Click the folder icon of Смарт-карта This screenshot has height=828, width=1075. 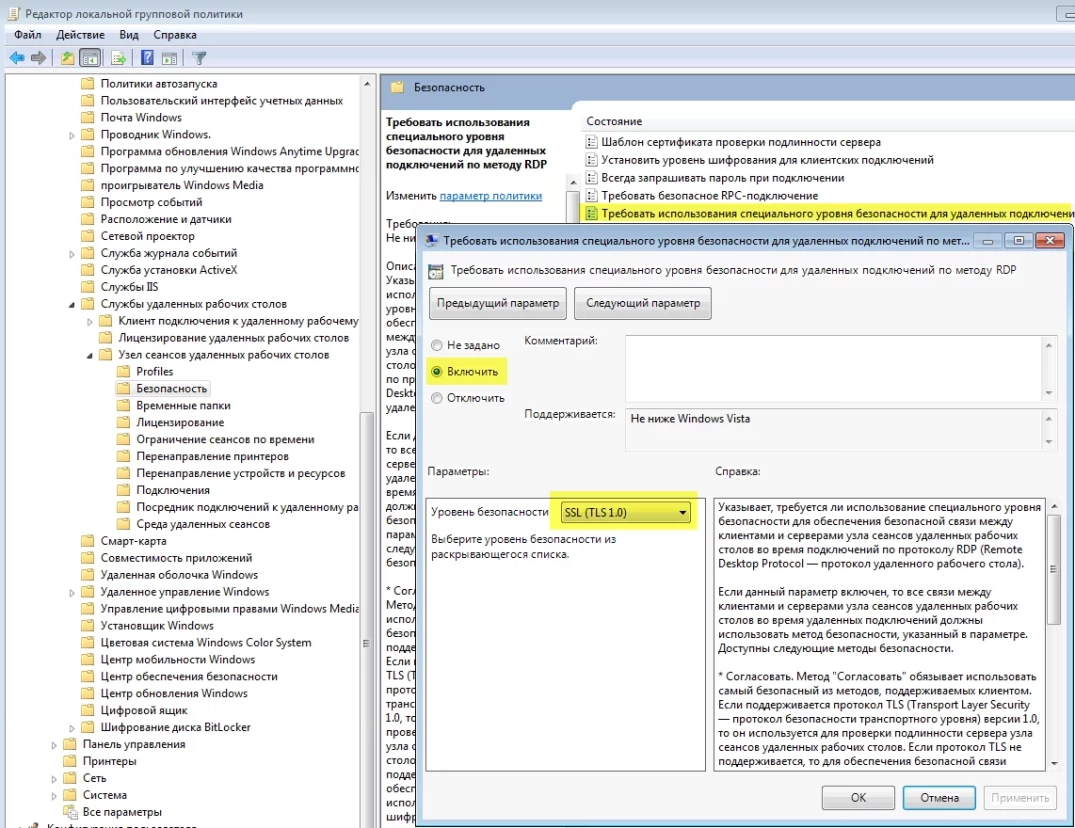coord(88,541)
